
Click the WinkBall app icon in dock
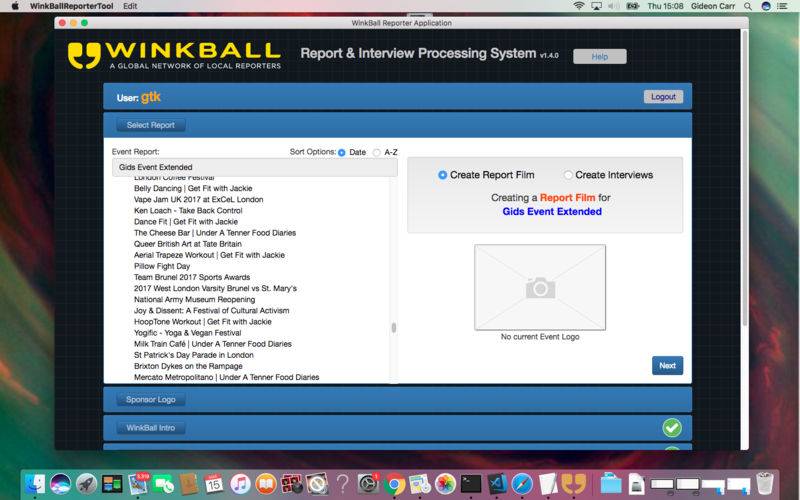[573, 484]
